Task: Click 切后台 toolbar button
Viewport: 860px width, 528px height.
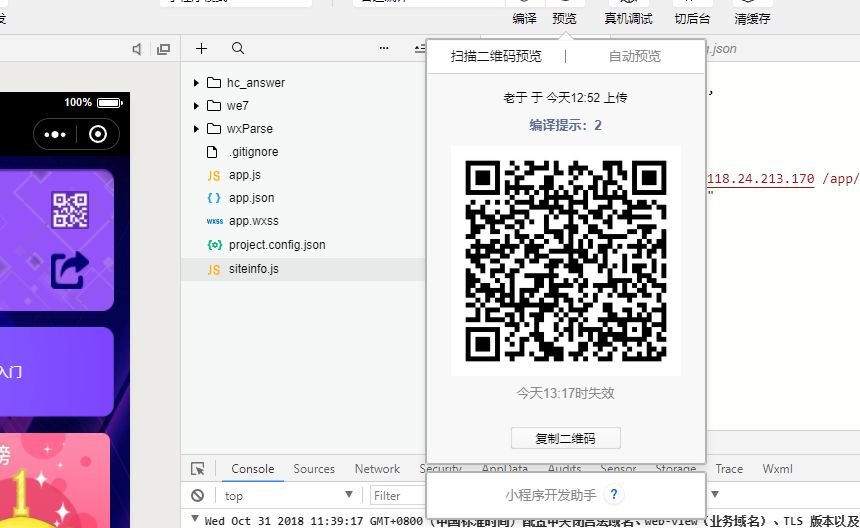Action: point(692,19)
